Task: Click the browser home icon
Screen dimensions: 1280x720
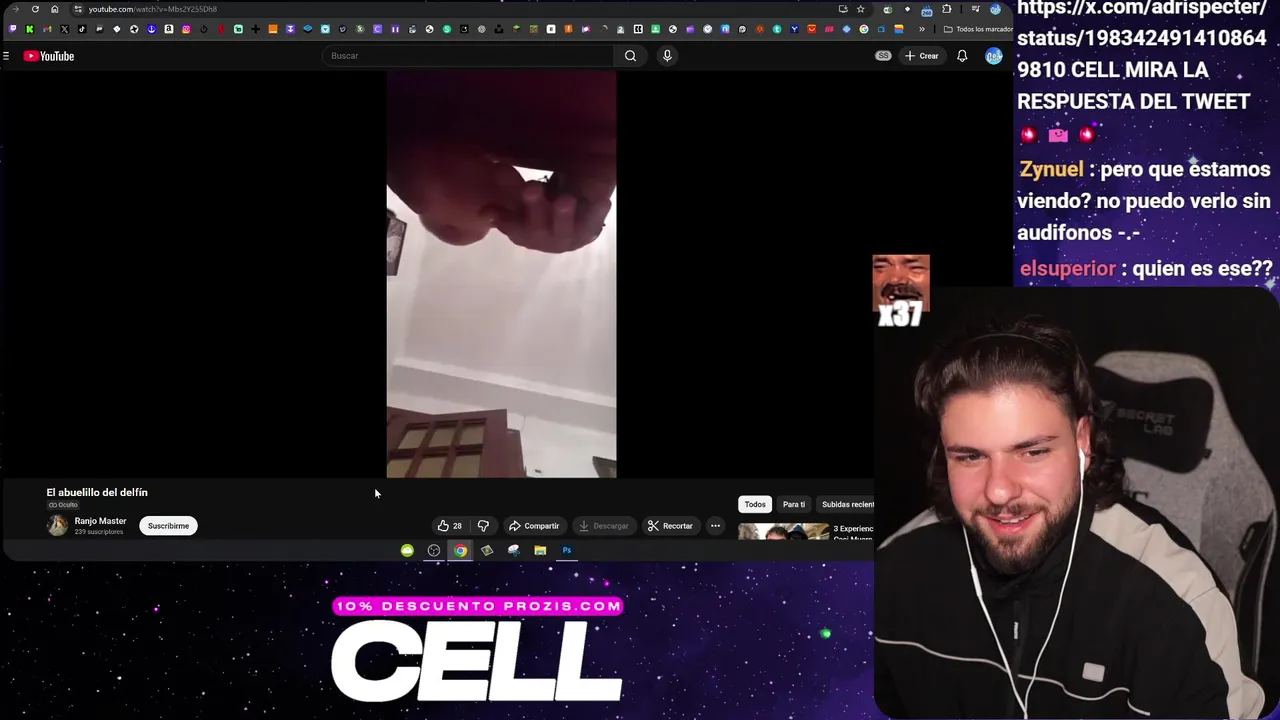Action: pyautogui.click(x=55, y=9)
